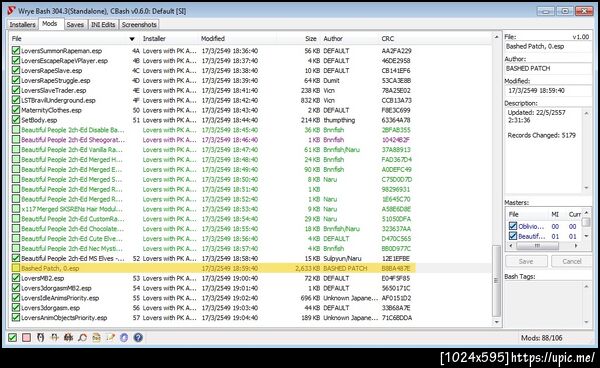600x368 pixels.
Task: Toggle LoversAnimObjectsPriority.esp checkbox
Action: click(x=16, y=318)
